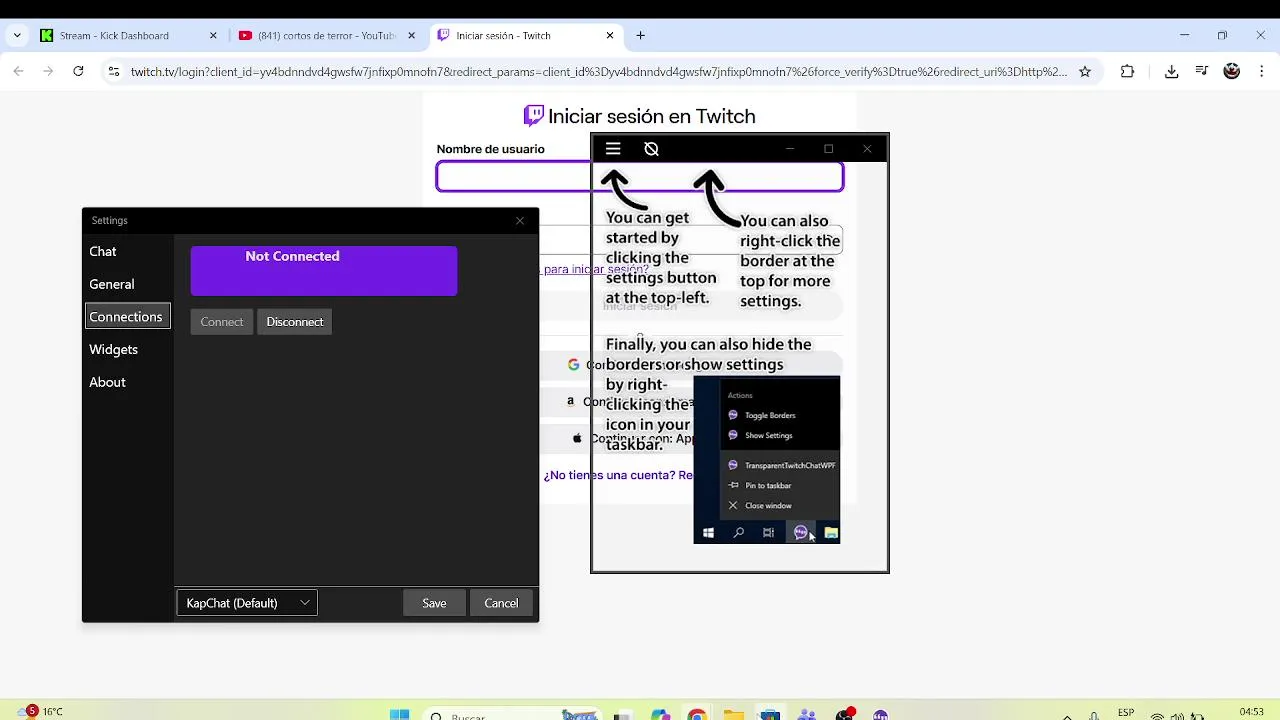This screenshot has width=1280, height=720.
Task: Reload the Twitch login page
Action: tap(78, 72)
